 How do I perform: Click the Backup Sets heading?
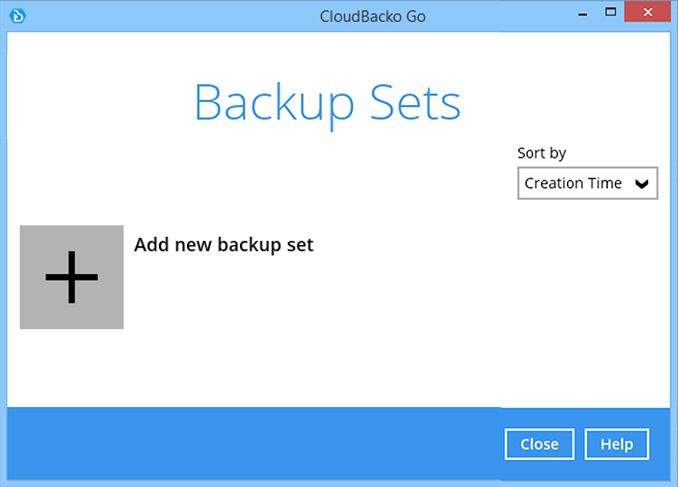pyautogui.click(x=327, y=102)
